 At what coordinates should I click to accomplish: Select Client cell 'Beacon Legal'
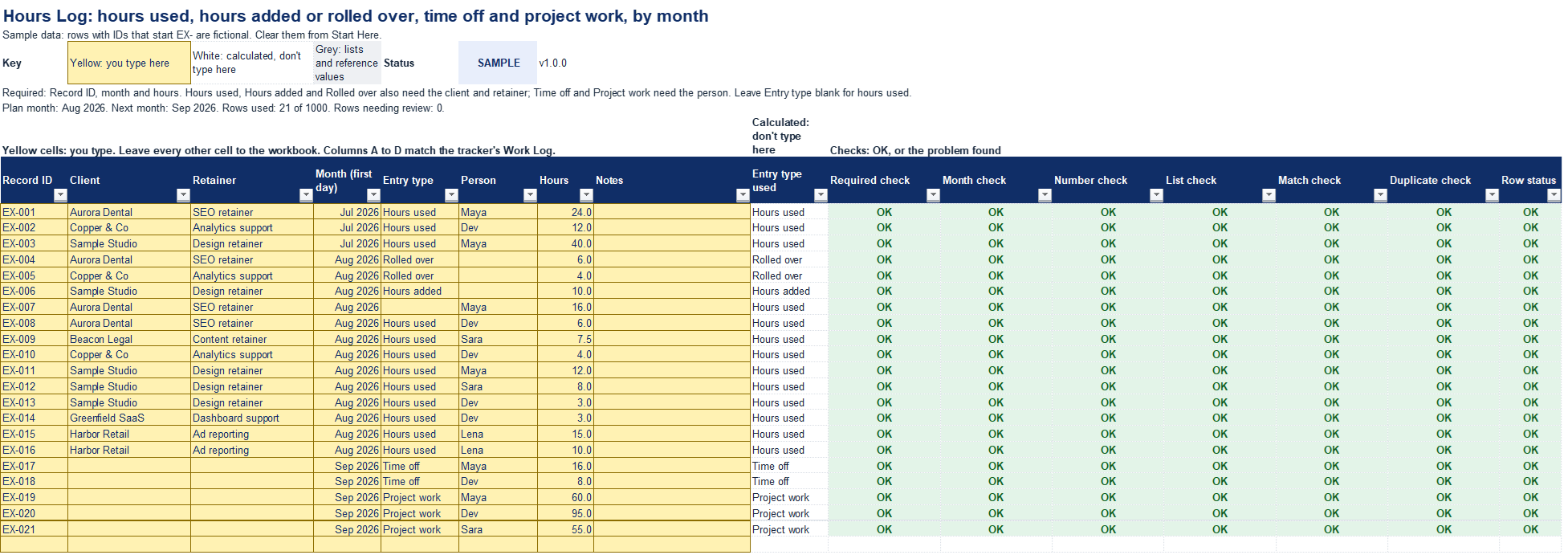pos(129,339)
